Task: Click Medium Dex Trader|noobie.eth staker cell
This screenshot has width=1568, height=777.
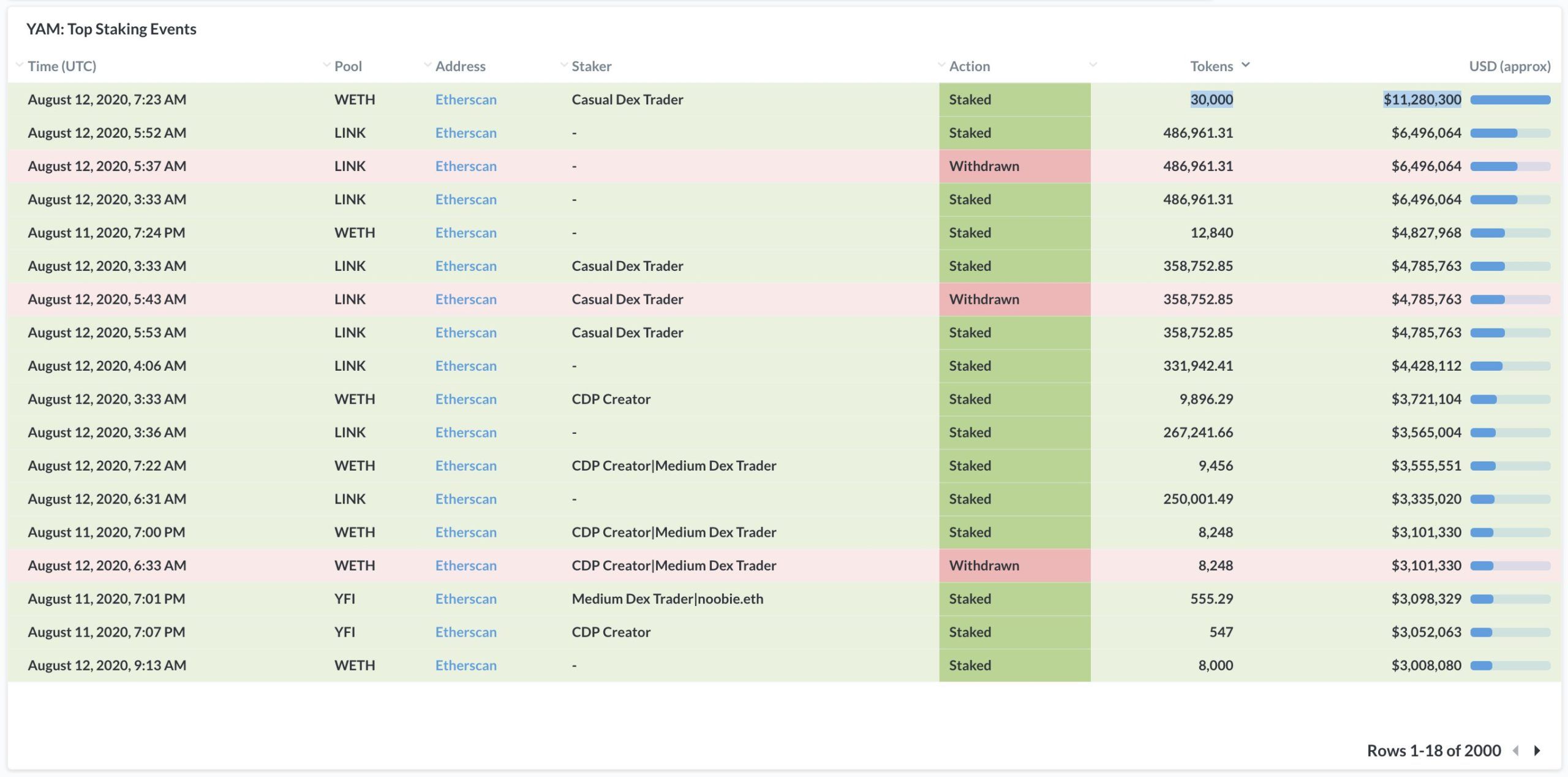Action: (667, 599)
